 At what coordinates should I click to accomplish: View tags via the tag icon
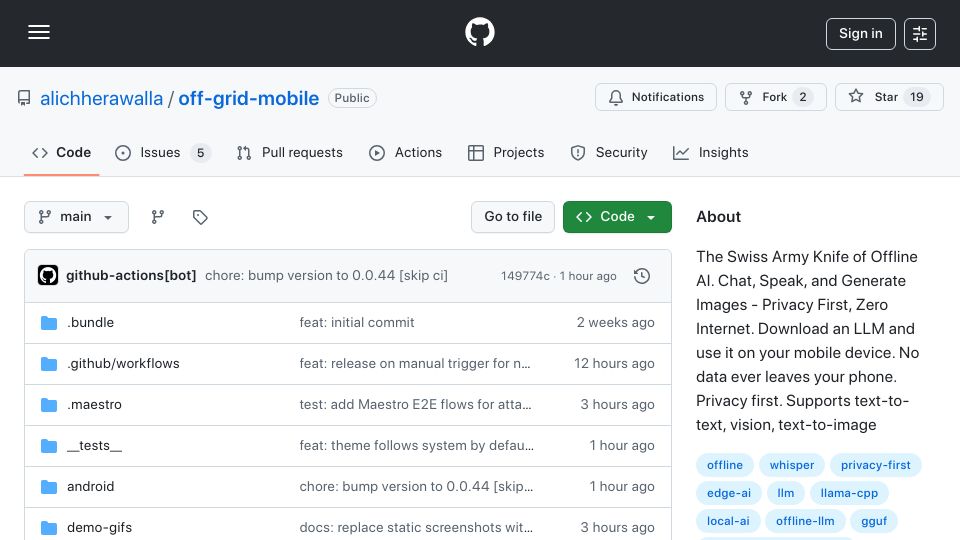[x=200, y=217]
